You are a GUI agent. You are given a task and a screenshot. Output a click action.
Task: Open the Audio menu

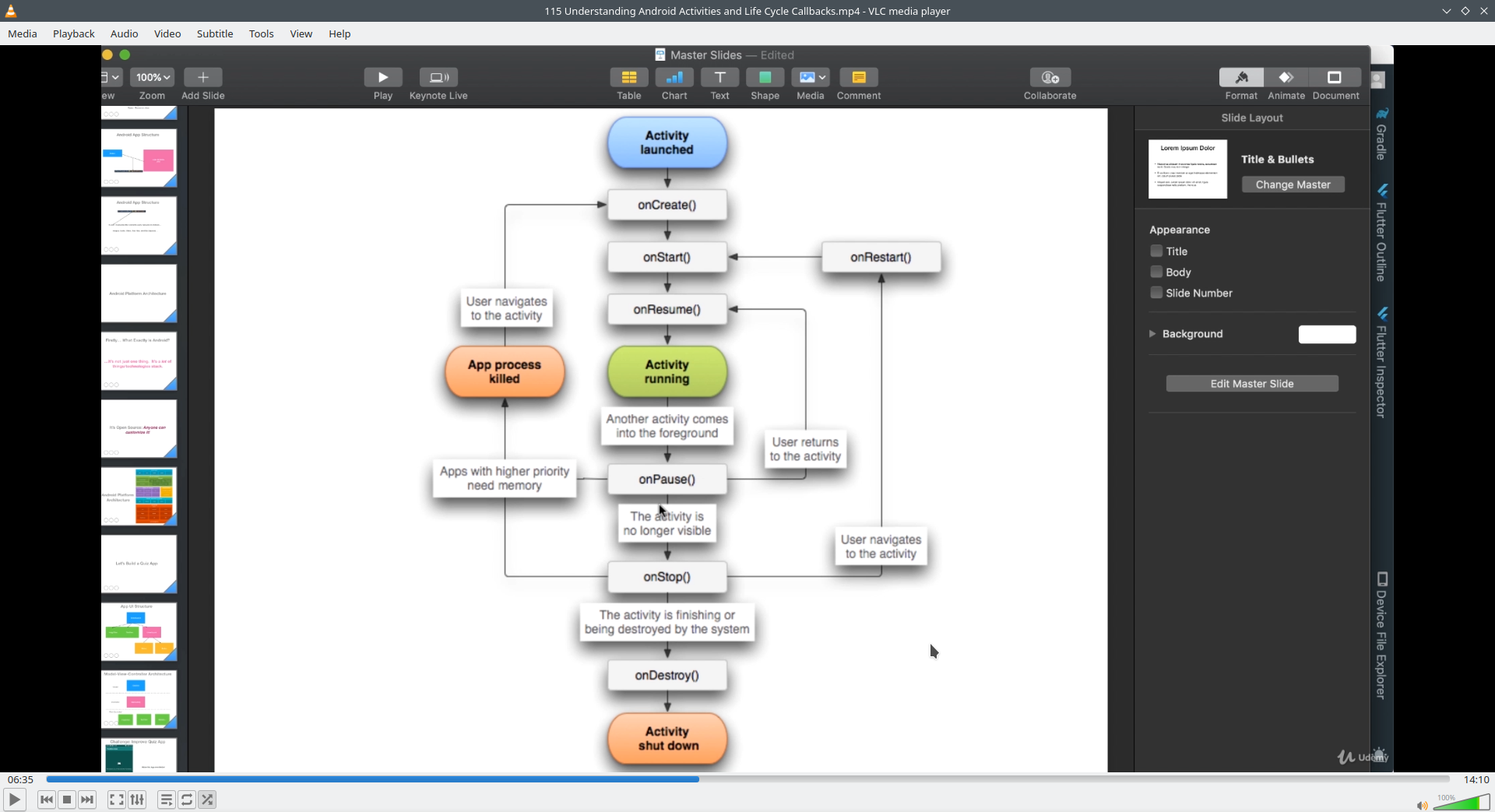click(125, 33)
